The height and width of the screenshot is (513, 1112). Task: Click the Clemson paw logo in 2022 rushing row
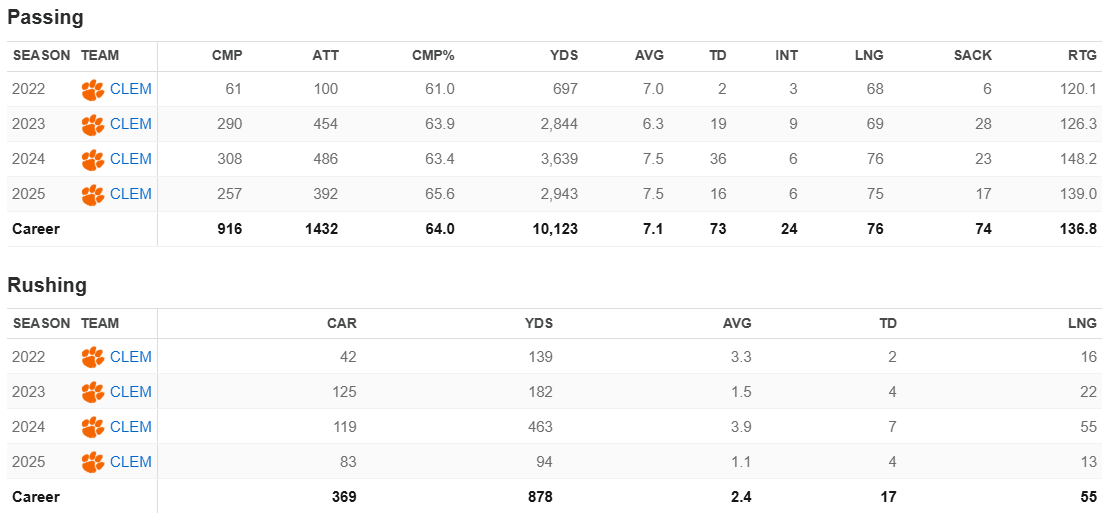point(93,357)
